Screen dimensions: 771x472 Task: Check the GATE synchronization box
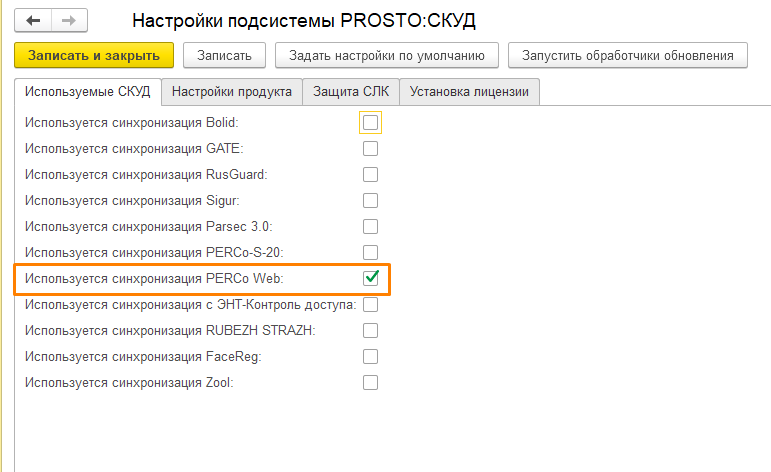click(x=371, y=149)
